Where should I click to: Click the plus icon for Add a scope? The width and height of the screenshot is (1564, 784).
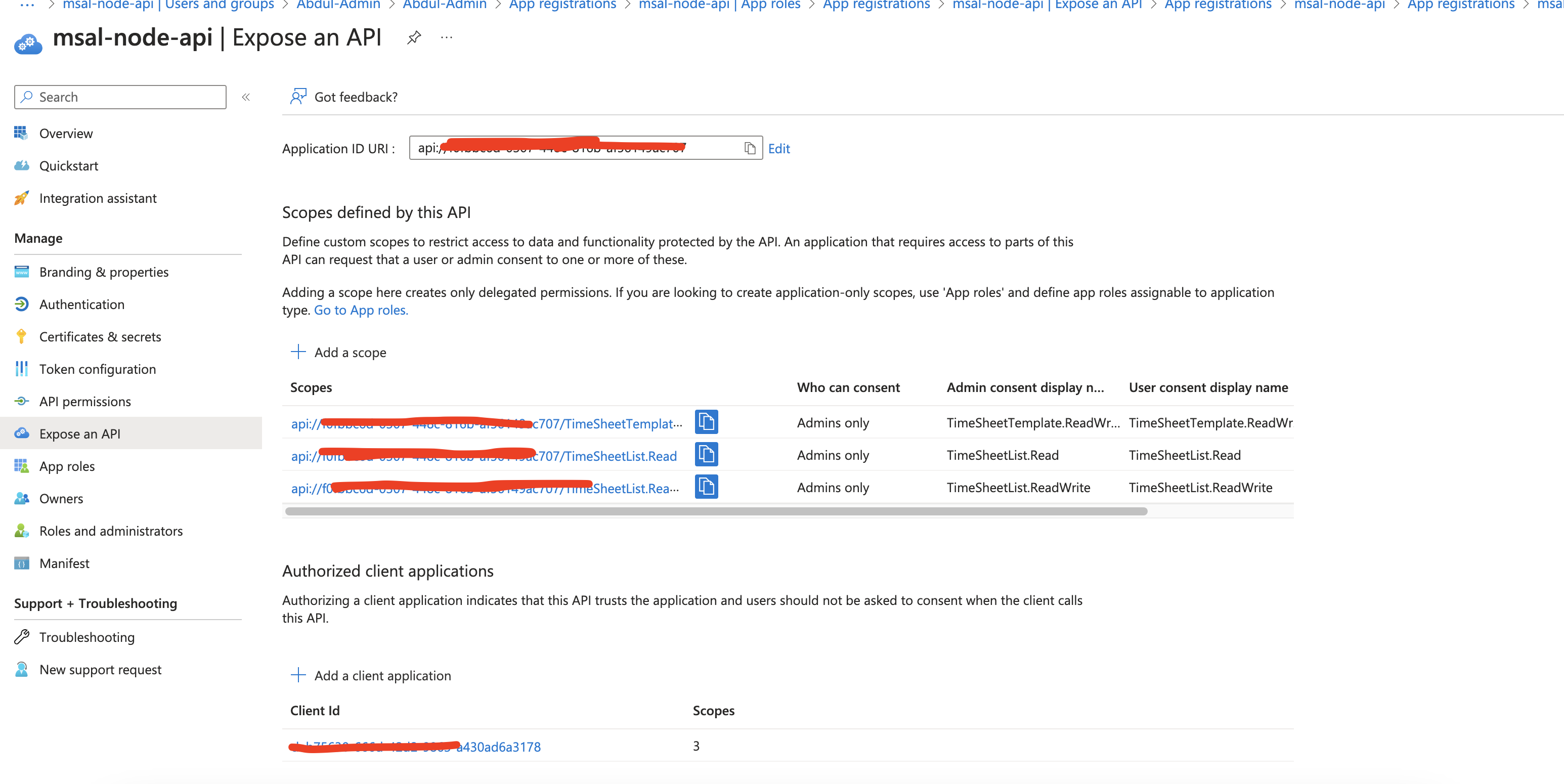298,352
